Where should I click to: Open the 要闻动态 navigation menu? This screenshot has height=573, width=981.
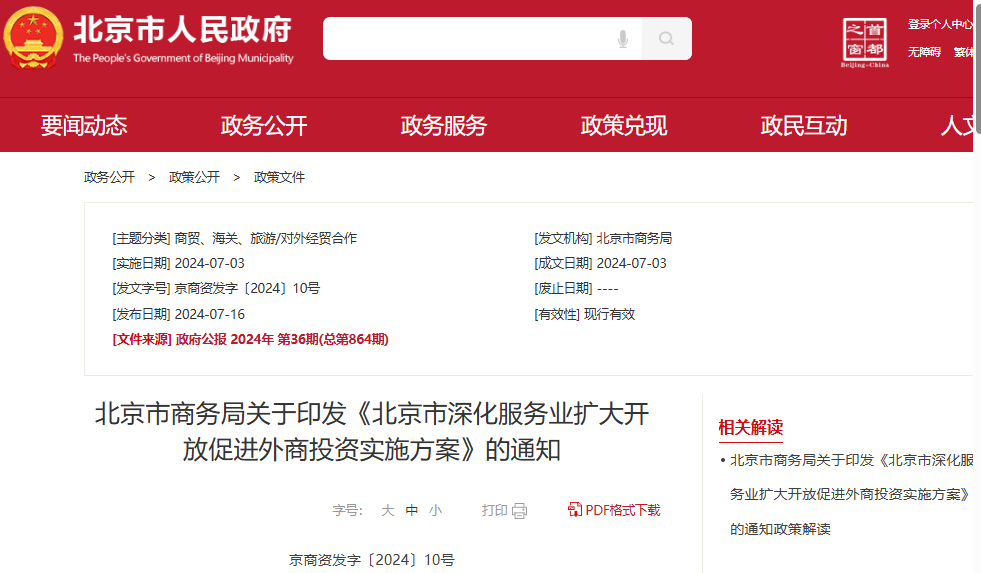click(84, 126)
